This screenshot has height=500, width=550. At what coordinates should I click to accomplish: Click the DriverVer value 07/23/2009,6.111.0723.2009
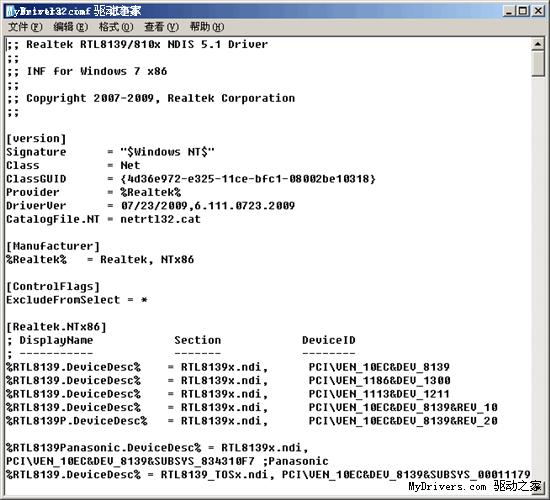click(208, 206)
